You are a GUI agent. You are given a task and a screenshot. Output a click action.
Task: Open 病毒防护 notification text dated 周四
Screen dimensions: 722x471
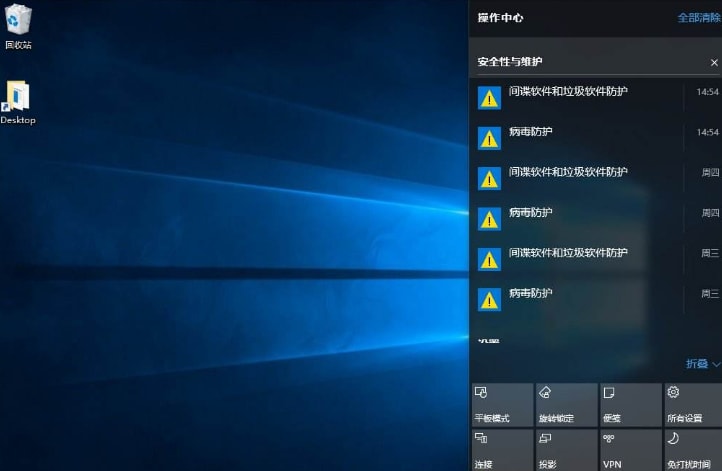(530, 213)
